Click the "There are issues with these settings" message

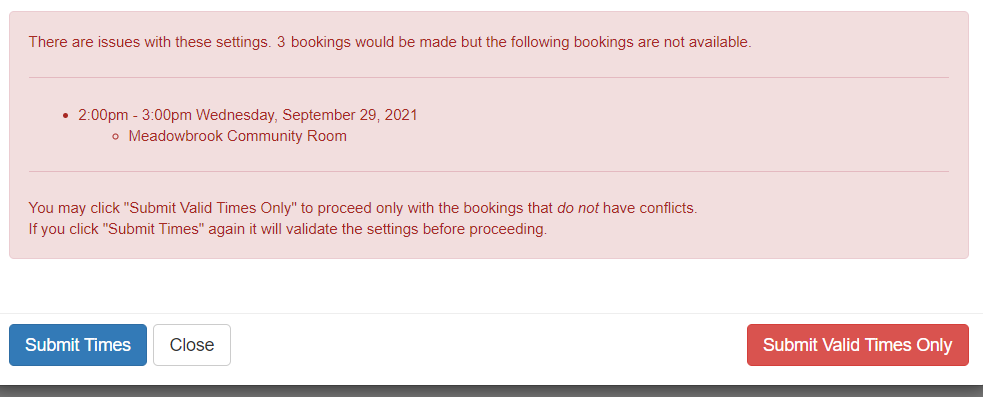tap(150, 43)
